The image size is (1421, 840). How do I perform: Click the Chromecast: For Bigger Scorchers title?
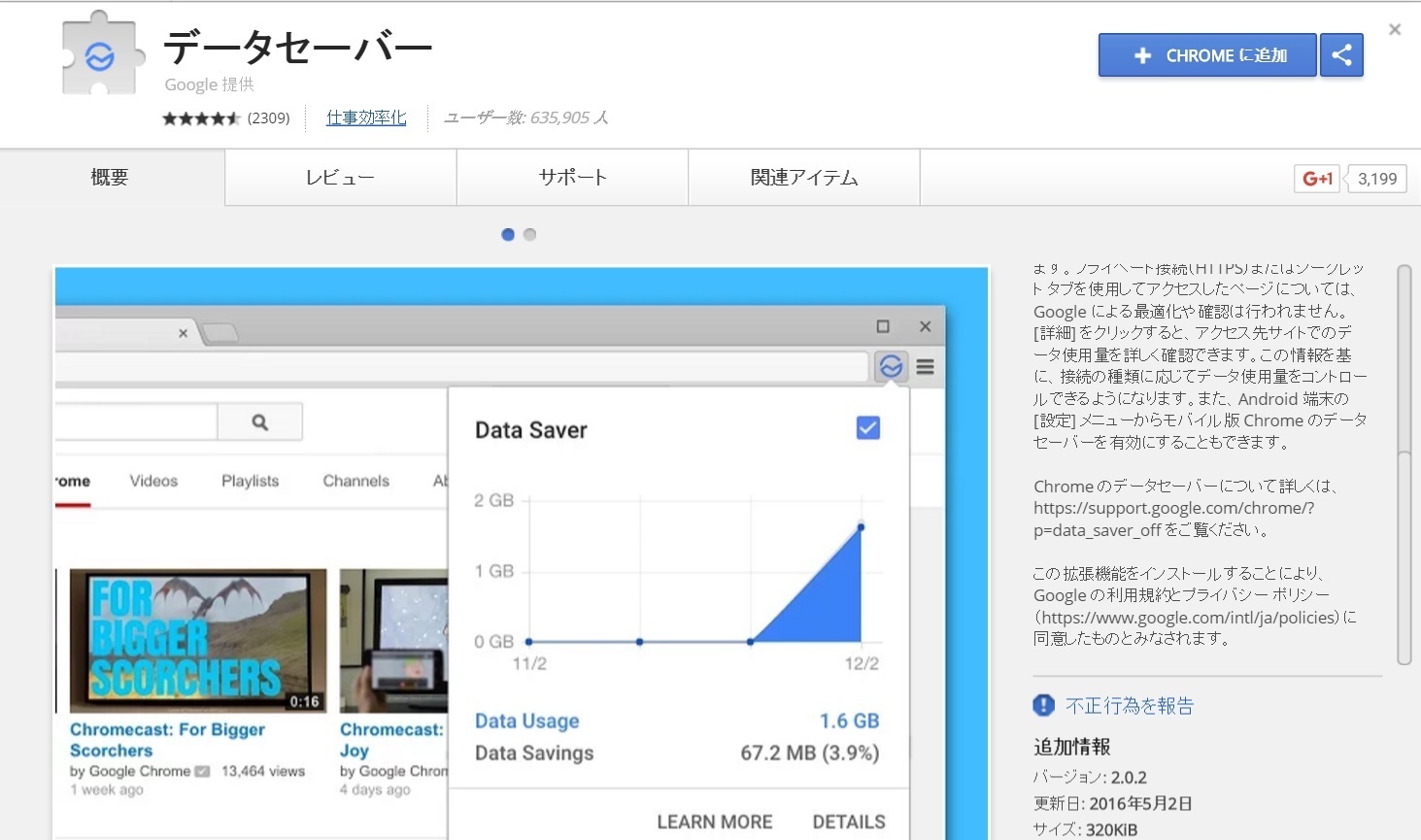(167, 740)
